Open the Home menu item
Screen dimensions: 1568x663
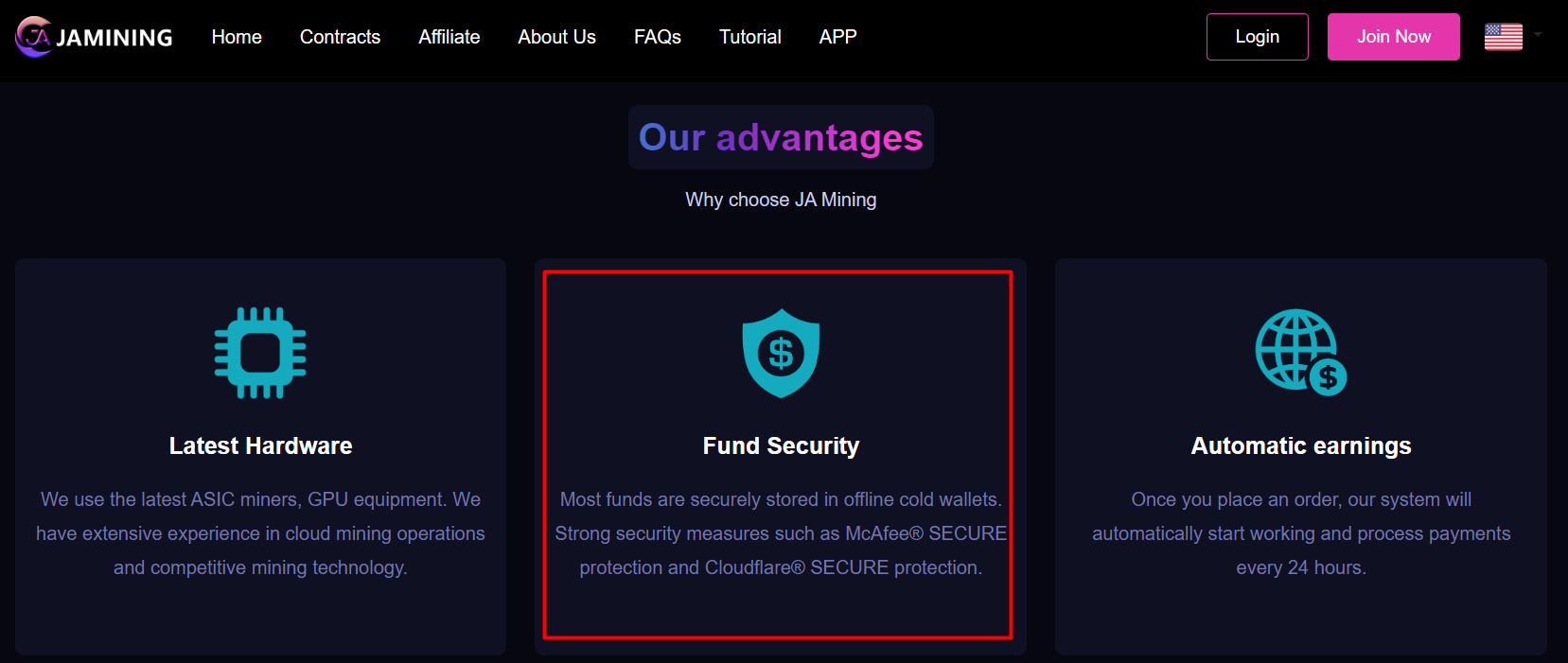(x=237, y=37)
